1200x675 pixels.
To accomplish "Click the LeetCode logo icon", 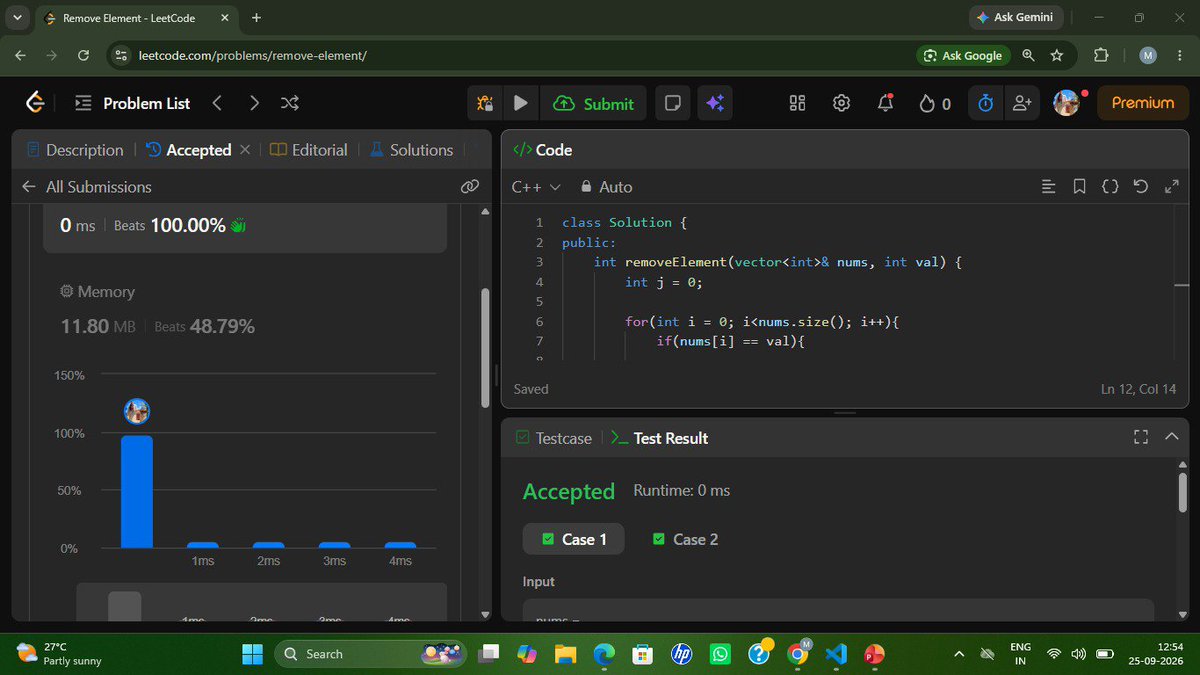I will tap(35, 103).
